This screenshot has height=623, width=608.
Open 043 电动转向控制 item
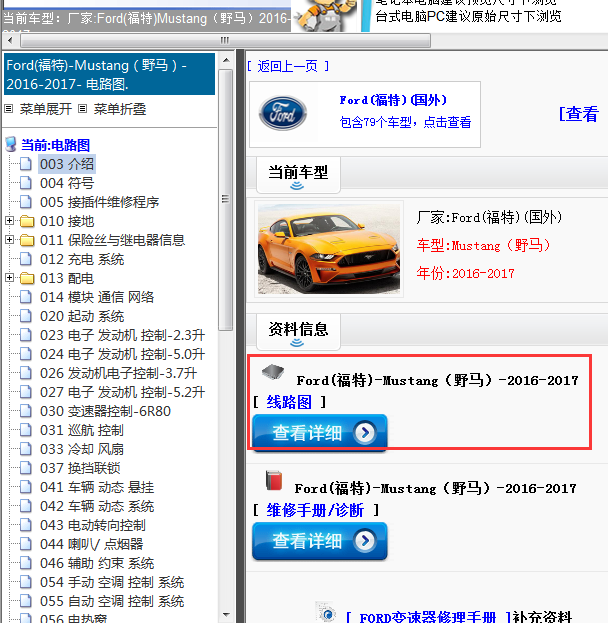[93, 525]
